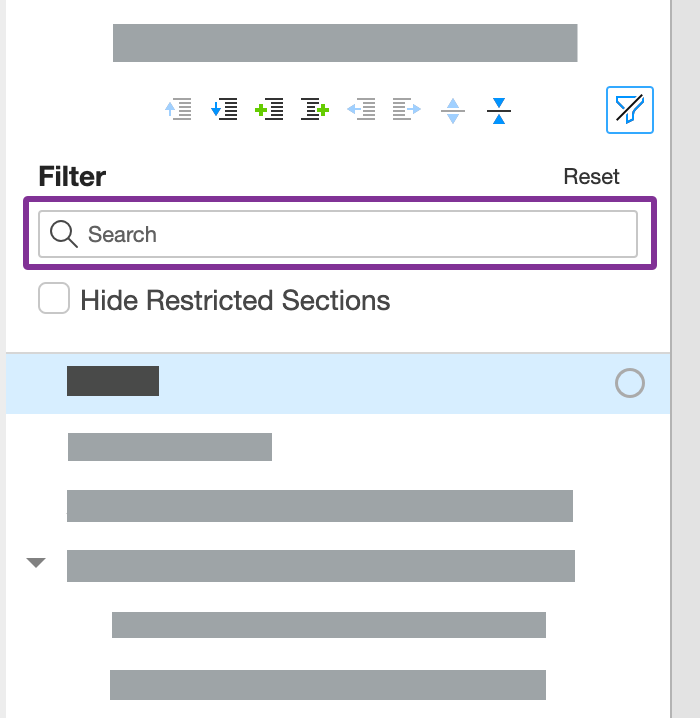Click into the Search filter field
The width and height of the screenshot is (700, 718).
(x=350, y=234)
